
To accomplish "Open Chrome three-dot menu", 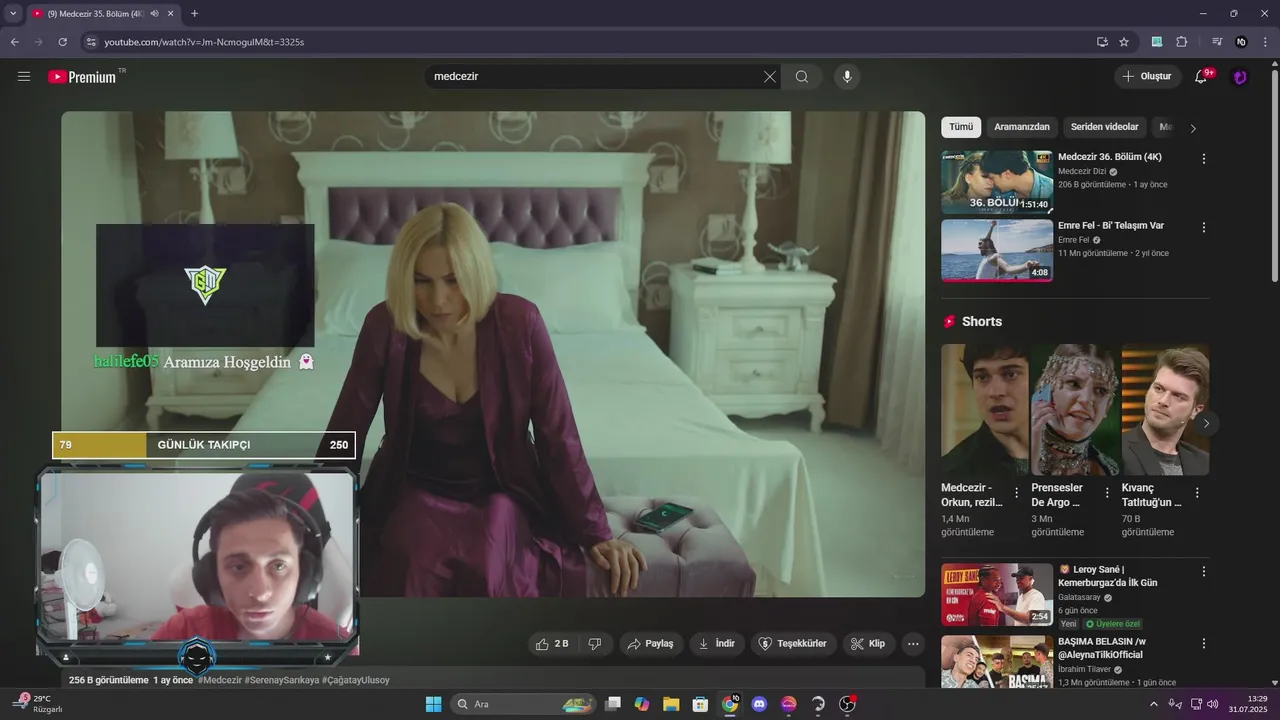I will pyautogui.click(x=1265, y=42).
